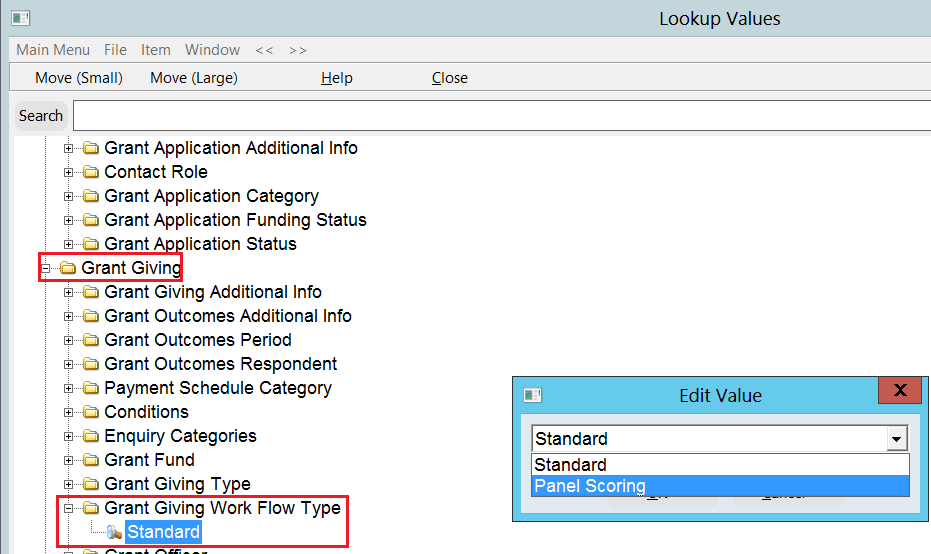Click the Grant Application Category folder icon

91,195
